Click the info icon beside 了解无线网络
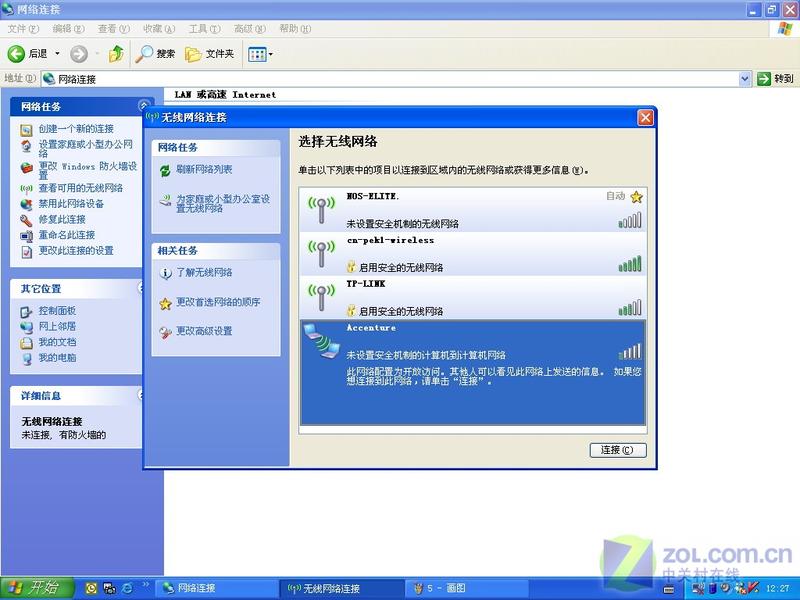 (165, 273)
